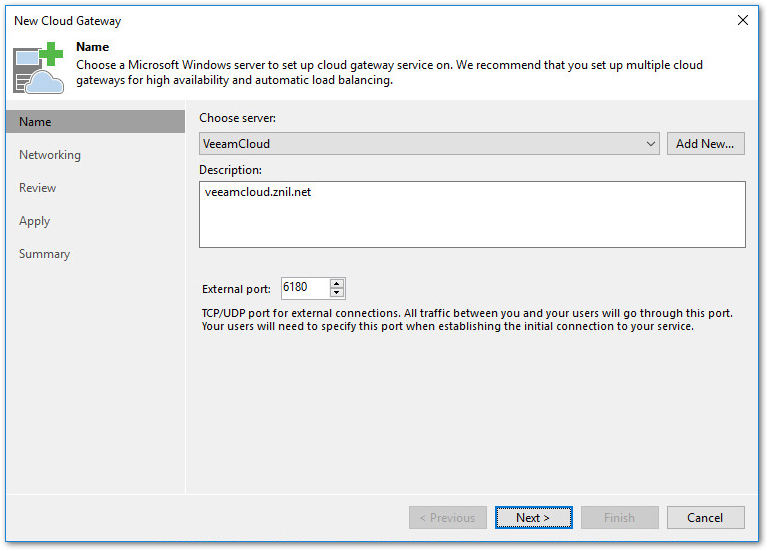Click the VeeamCloud server combo box
This screenshot has width=768, height=551.
click(x=420, y=144)
